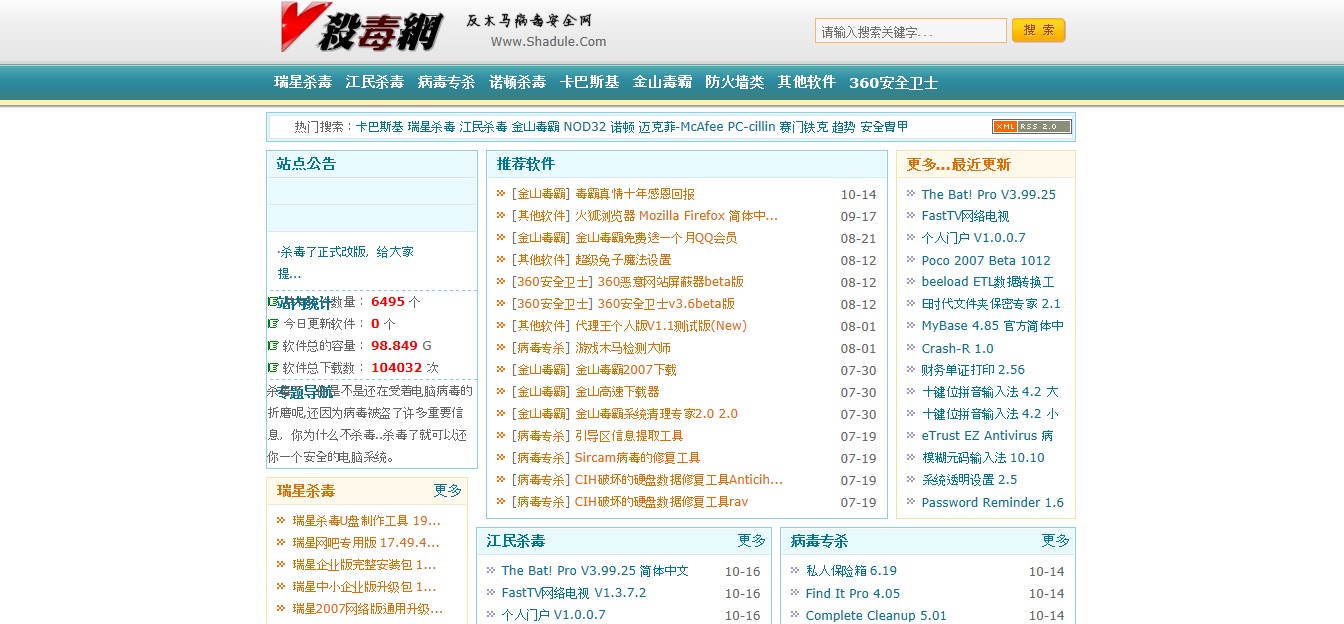Image resolution: width=1344 pixels, height=624 pixels.
Task: Click hot search link 卡巴斯基
Action: point(380,127)
